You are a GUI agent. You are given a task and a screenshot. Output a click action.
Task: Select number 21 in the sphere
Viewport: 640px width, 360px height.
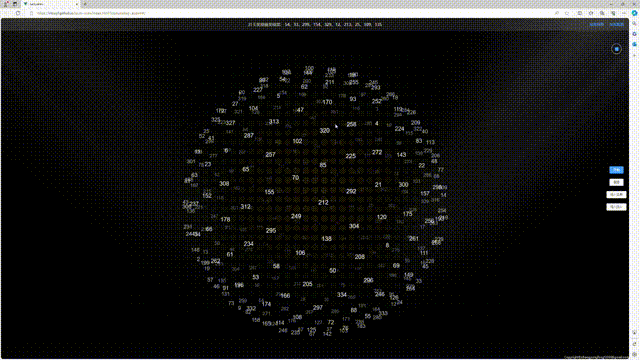pos(378,185)
